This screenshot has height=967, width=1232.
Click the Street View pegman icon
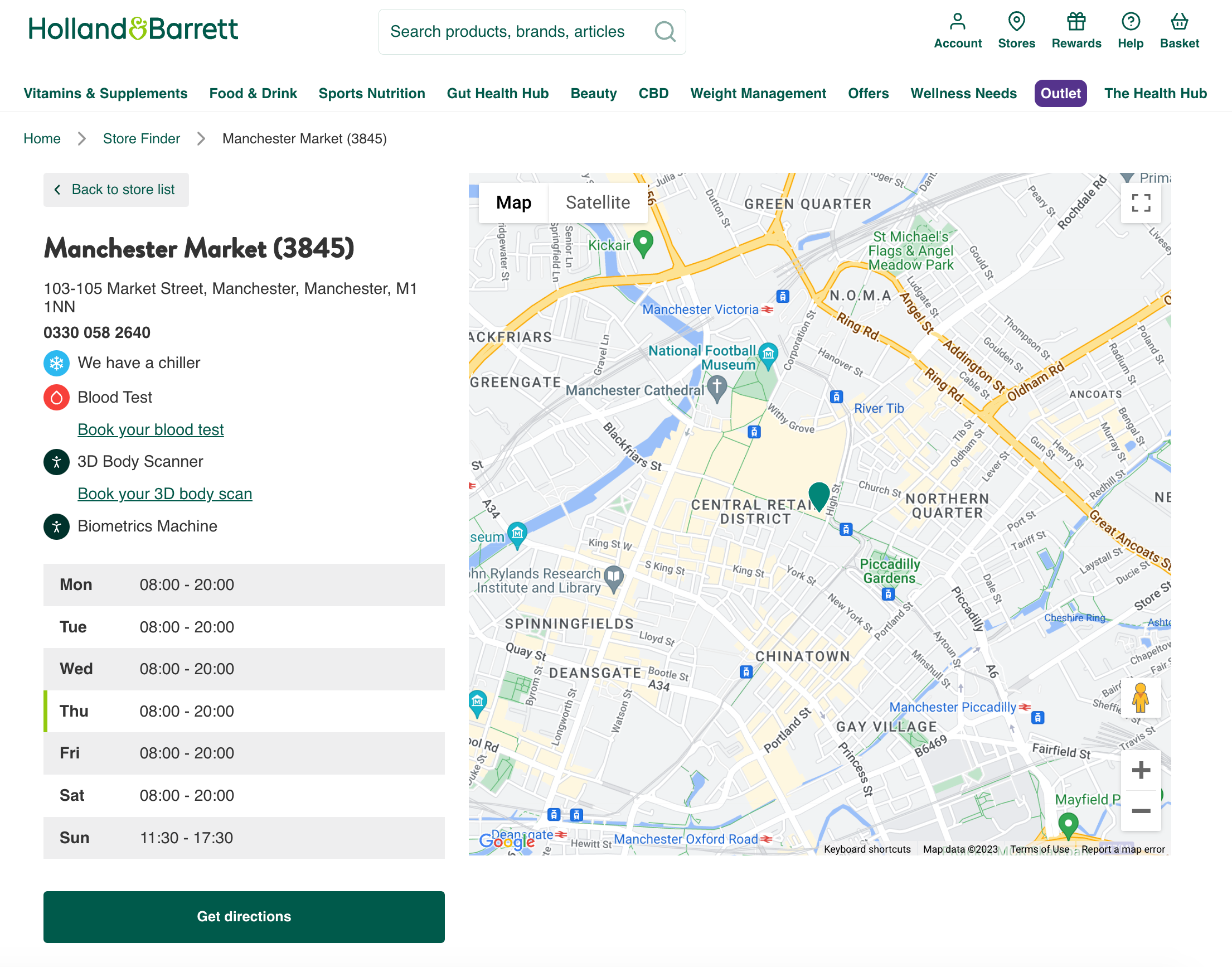point(1141,698)
